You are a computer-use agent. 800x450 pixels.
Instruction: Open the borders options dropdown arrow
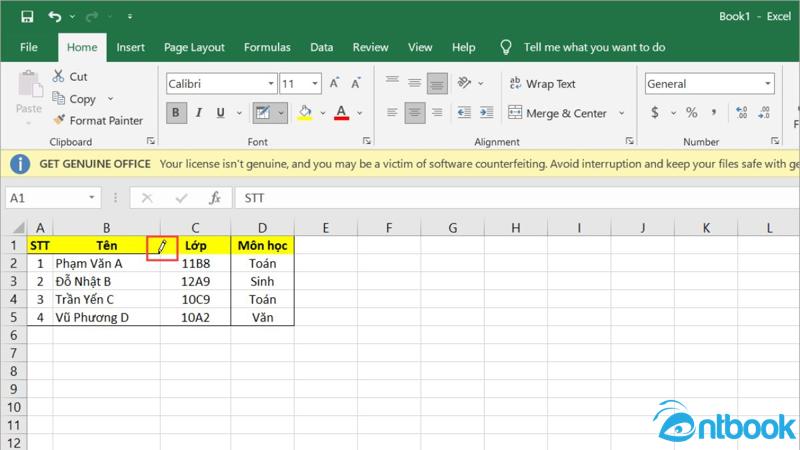[x=281, y=113]
